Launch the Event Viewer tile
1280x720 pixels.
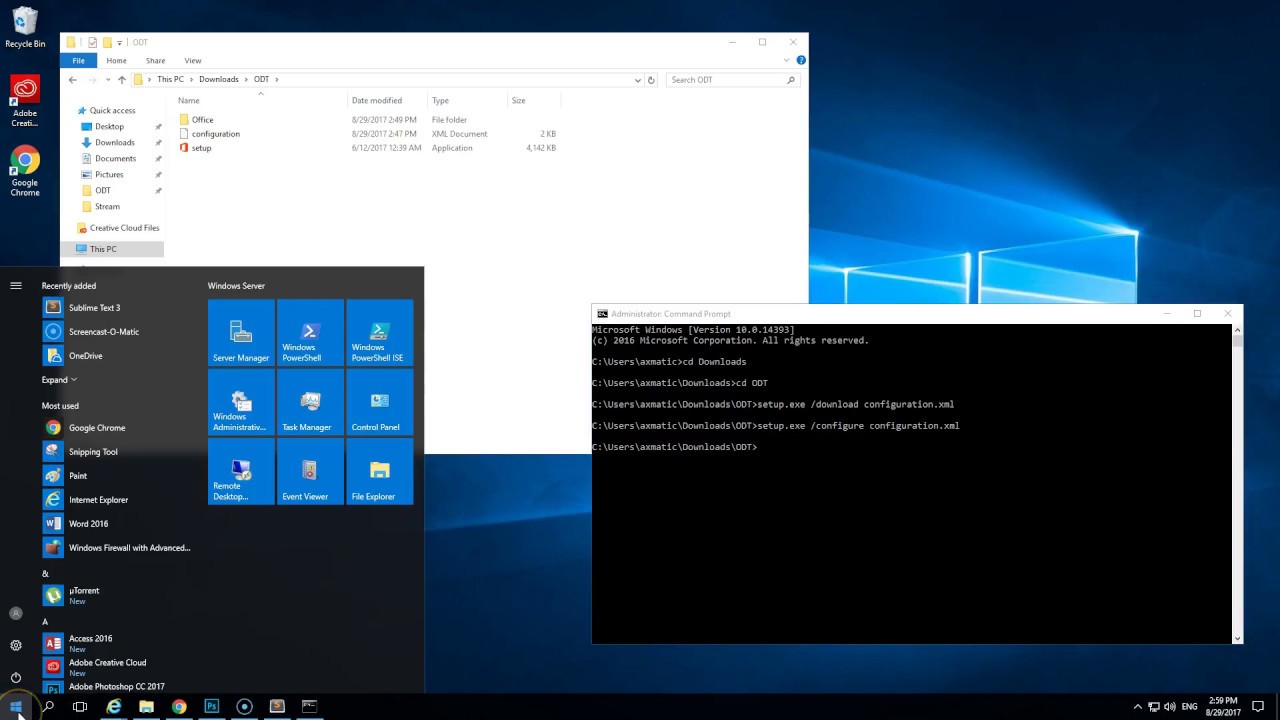coord(310,471)
